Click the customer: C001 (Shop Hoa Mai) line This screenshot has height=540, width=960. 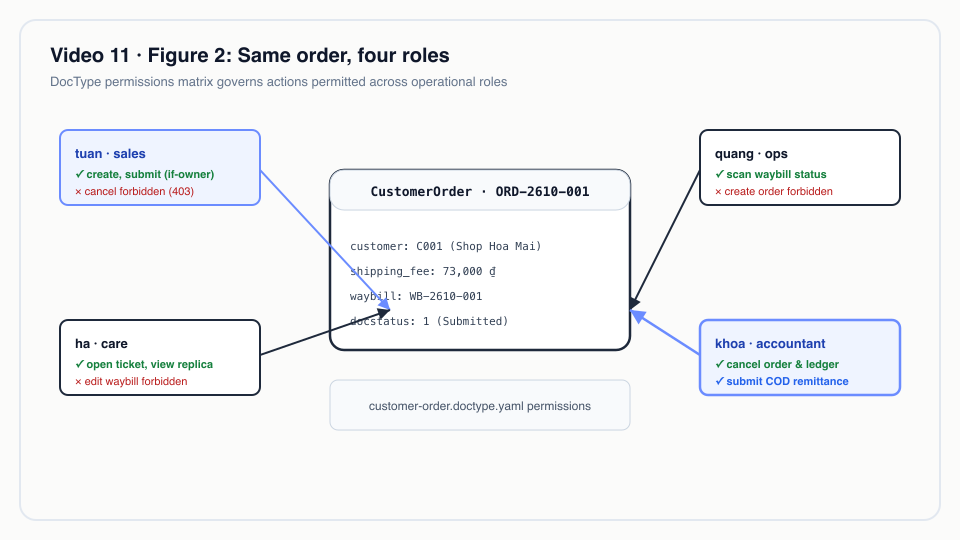(x=446, y=246)
